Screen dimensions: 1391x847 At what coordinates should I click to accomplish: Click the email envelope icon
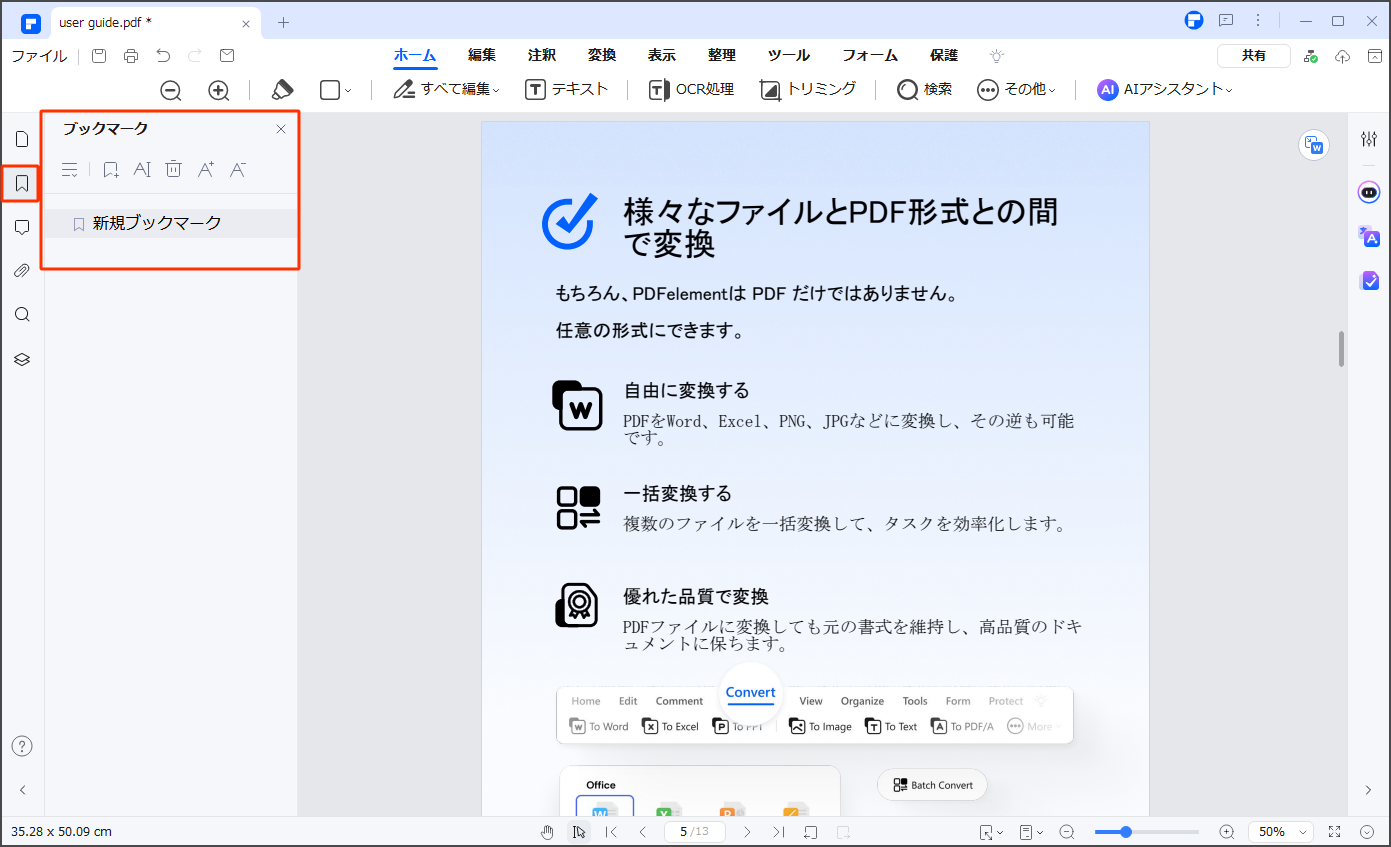click(227, 56)
